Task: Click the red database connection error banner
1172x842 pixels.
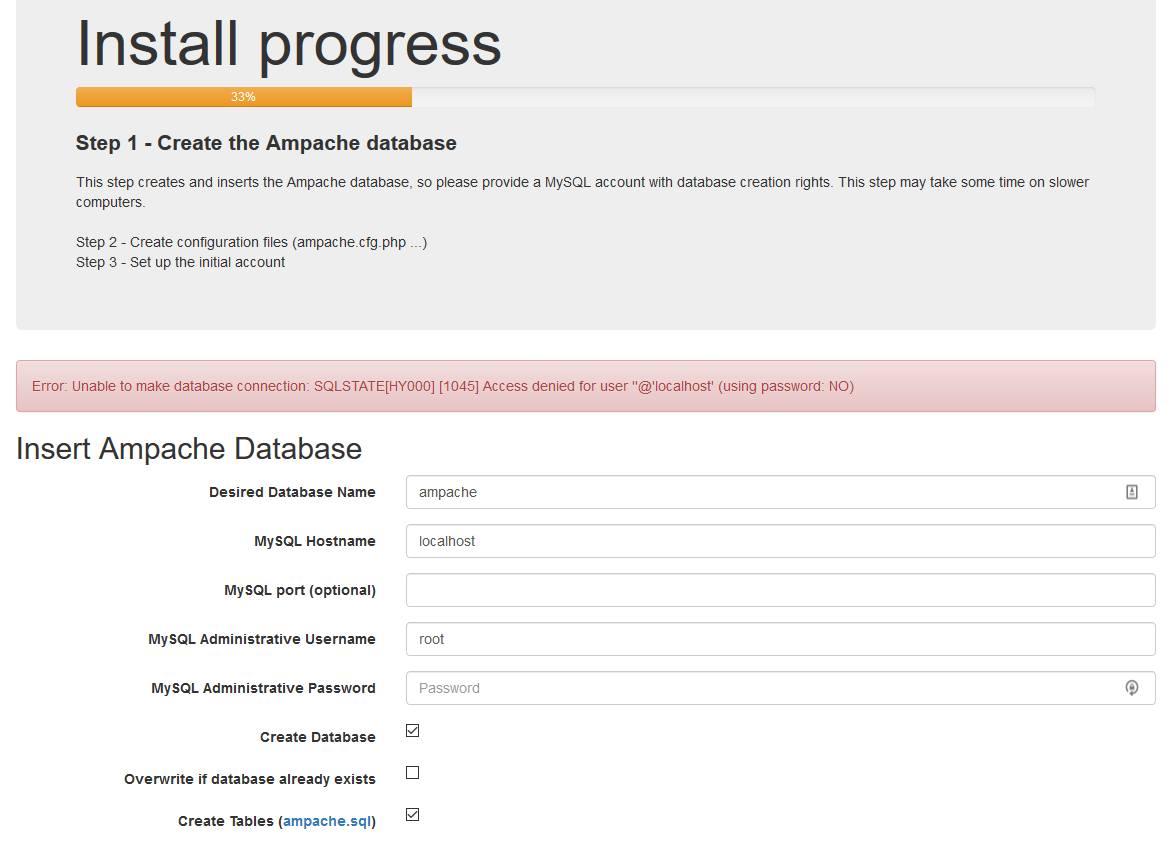Action: pyautogui.click(x=586, y=386)
